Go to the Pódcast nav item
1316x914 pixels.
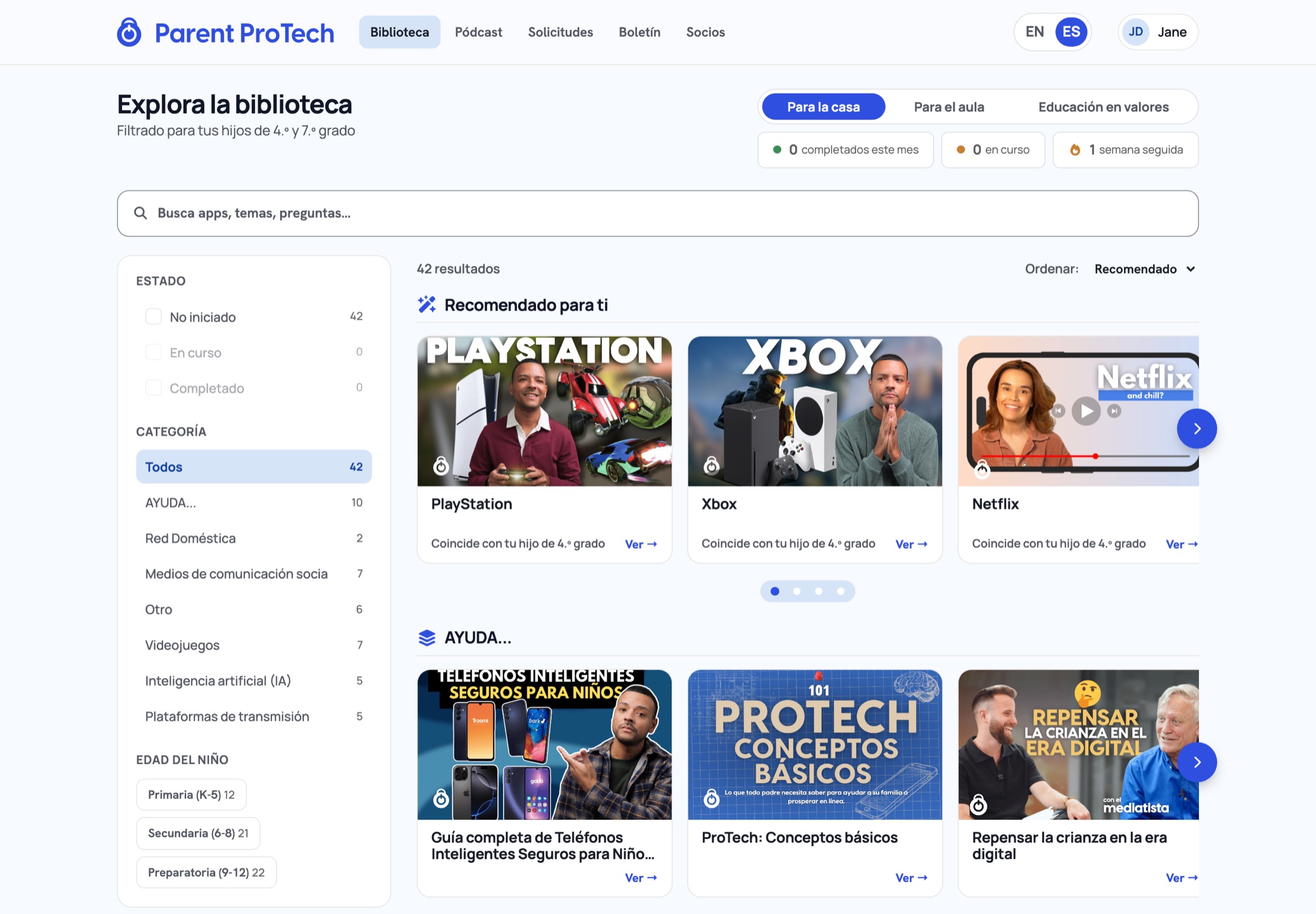(x=478, y=32)
